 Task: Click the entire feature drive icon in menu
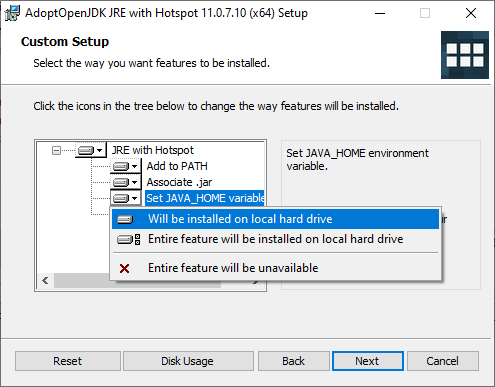click(x=129, y=239)
